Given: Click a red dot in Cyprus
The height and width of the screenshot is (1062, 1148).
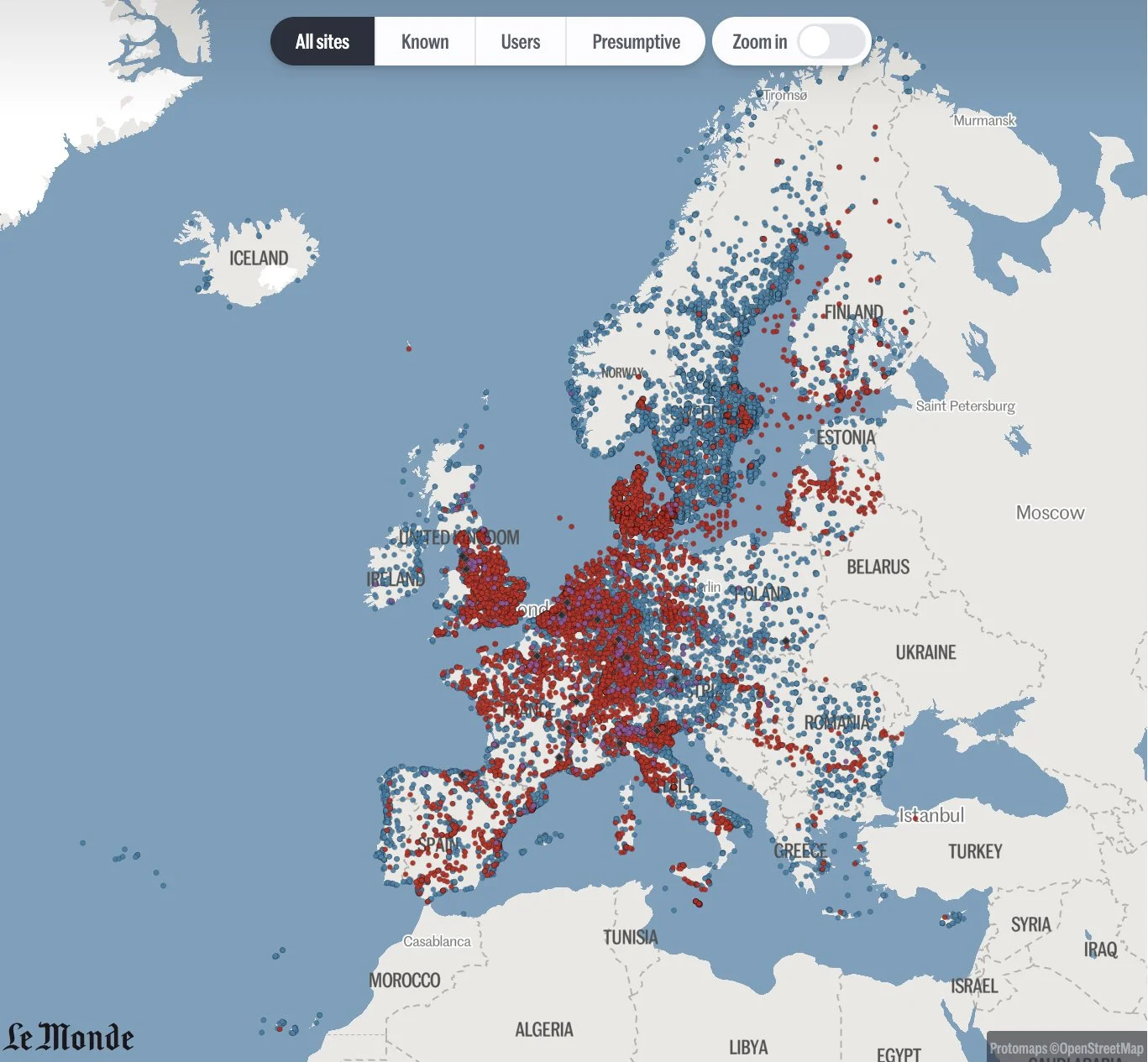Looking at the screenshot, I should [x=945, y=917].
